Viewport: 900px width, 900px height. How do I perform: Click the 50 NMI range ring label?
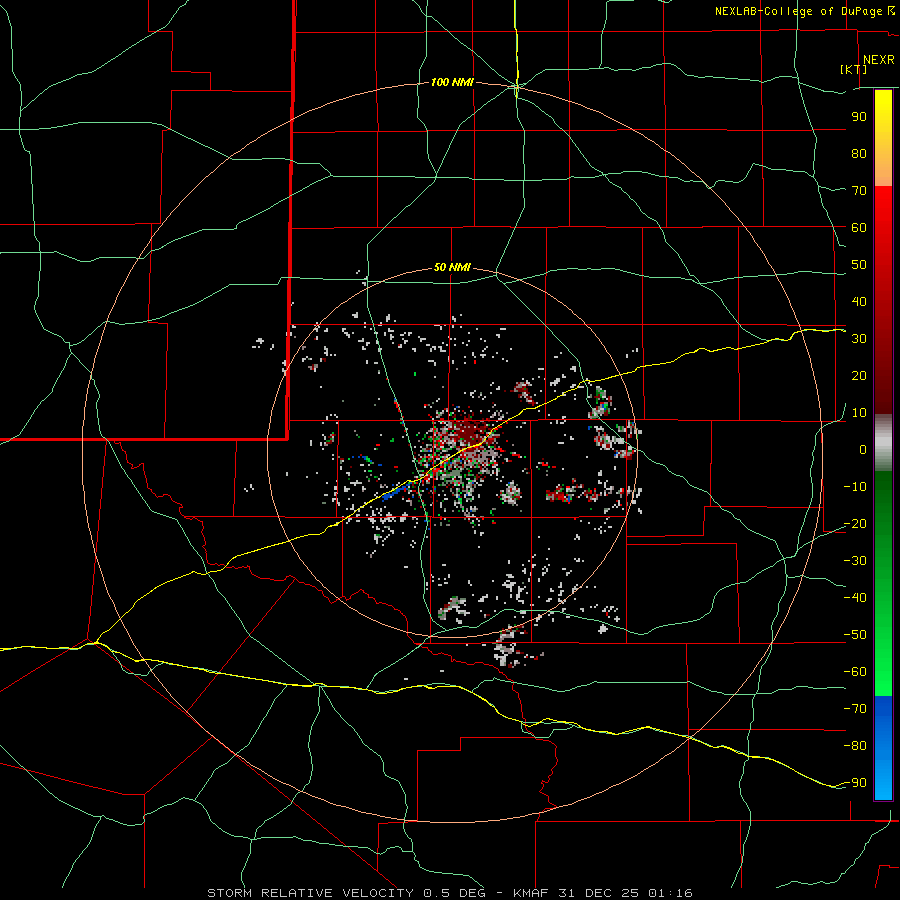coord(452,267)
